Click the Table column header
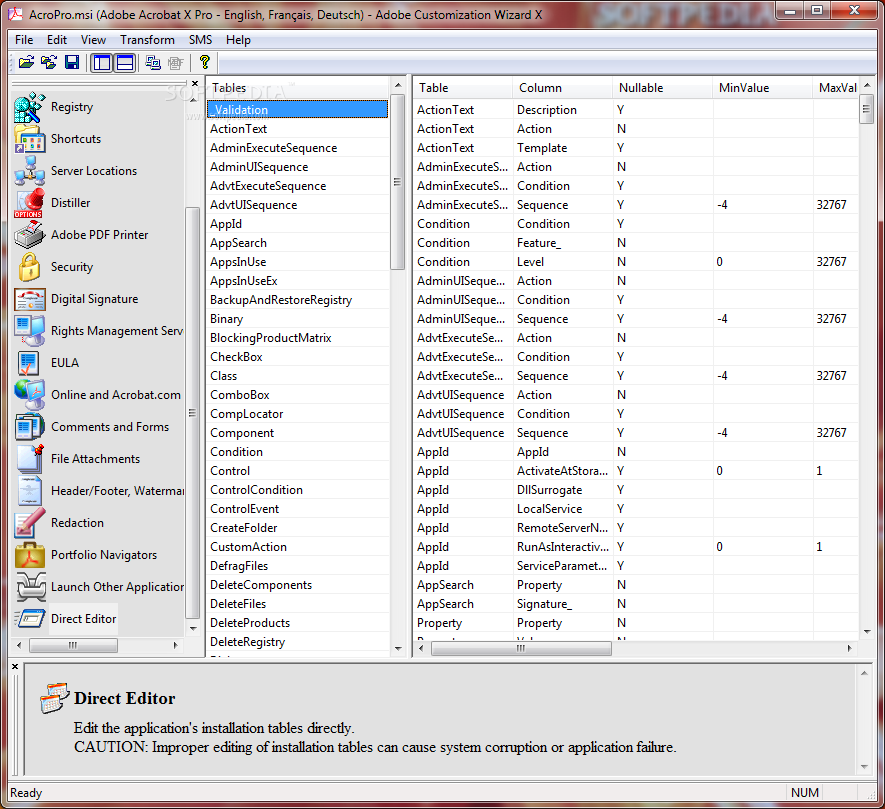The width and height of the screenshot is (885, 809). [x=463, y=88]
